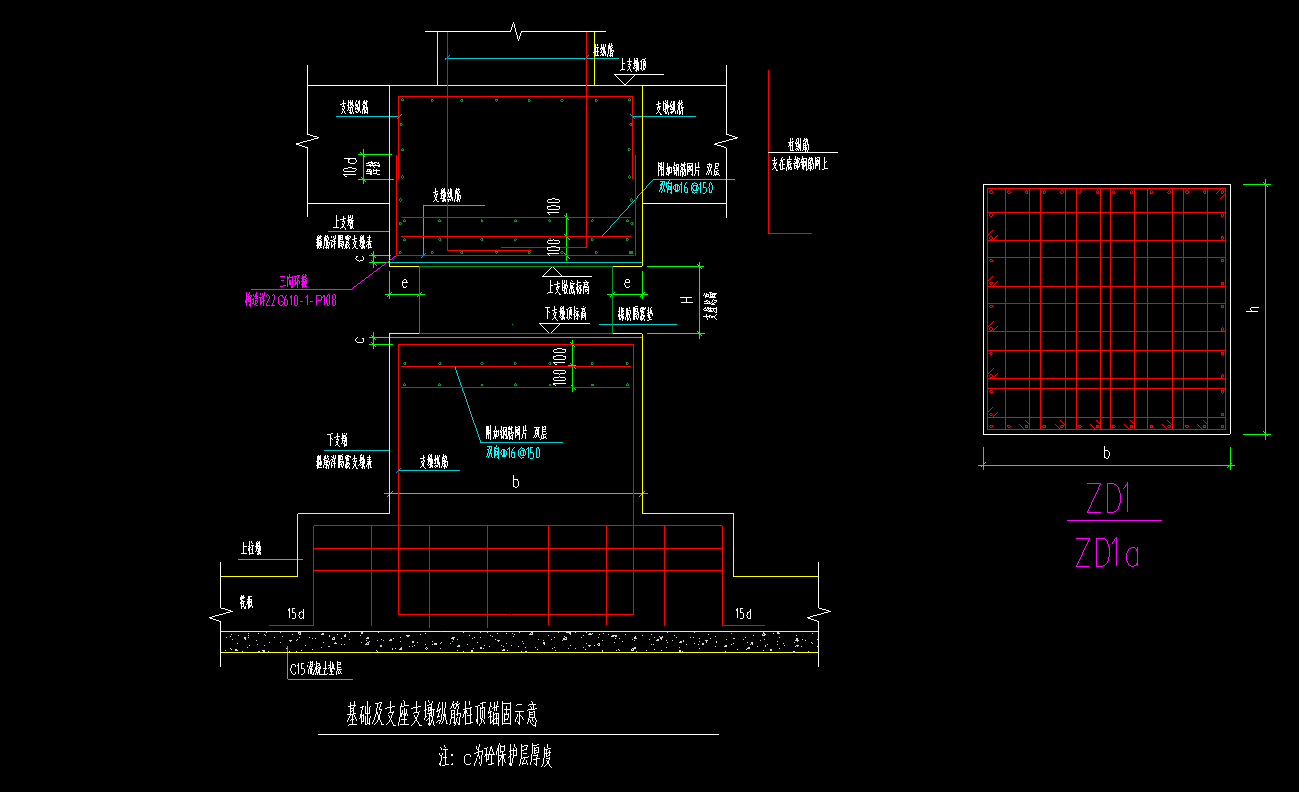
Task: Select the 10d dimension text
Action: (349, 167)
